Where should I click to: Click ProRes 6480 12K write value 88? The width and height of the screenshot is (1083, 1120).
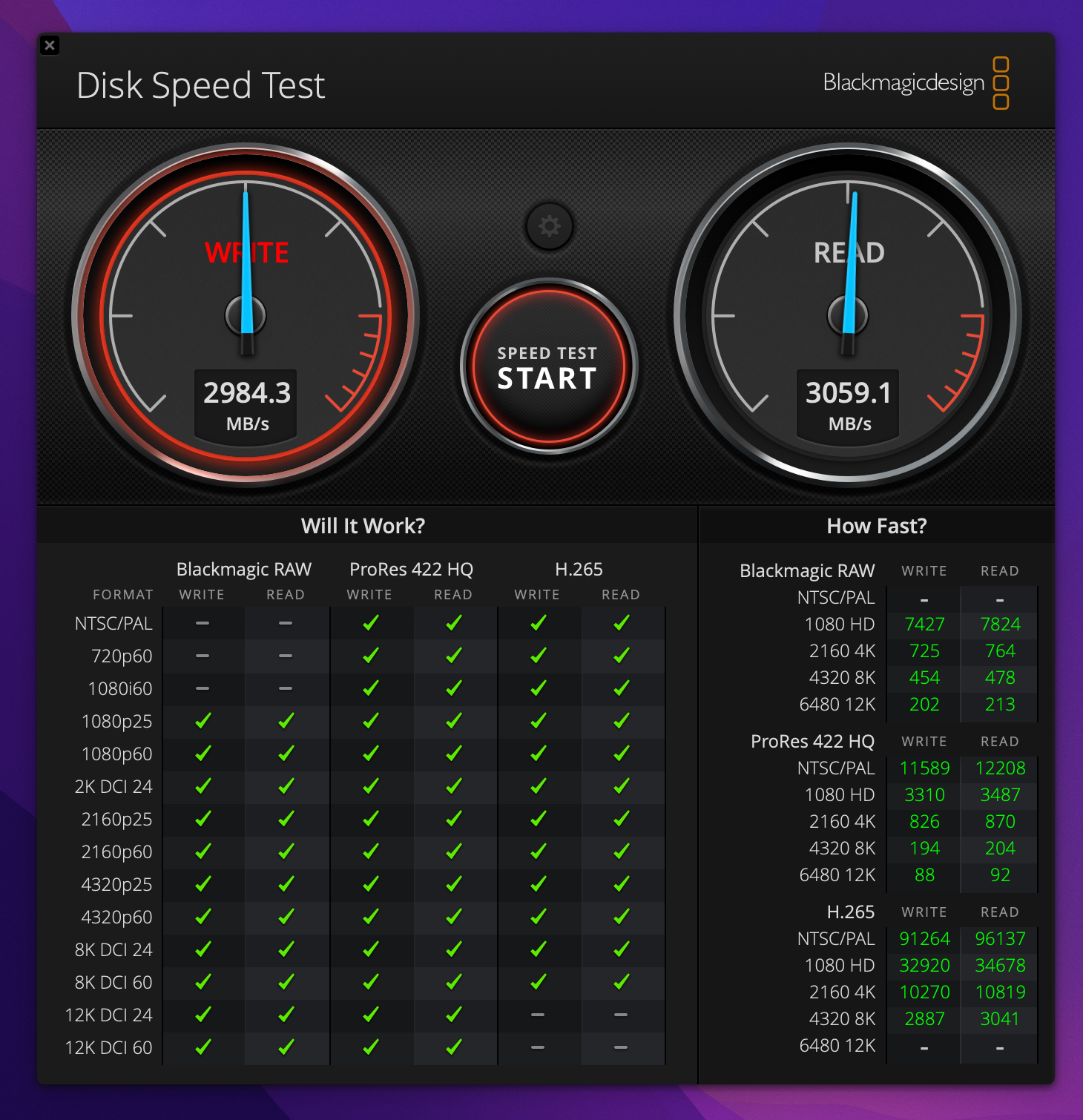pos(924,875)
